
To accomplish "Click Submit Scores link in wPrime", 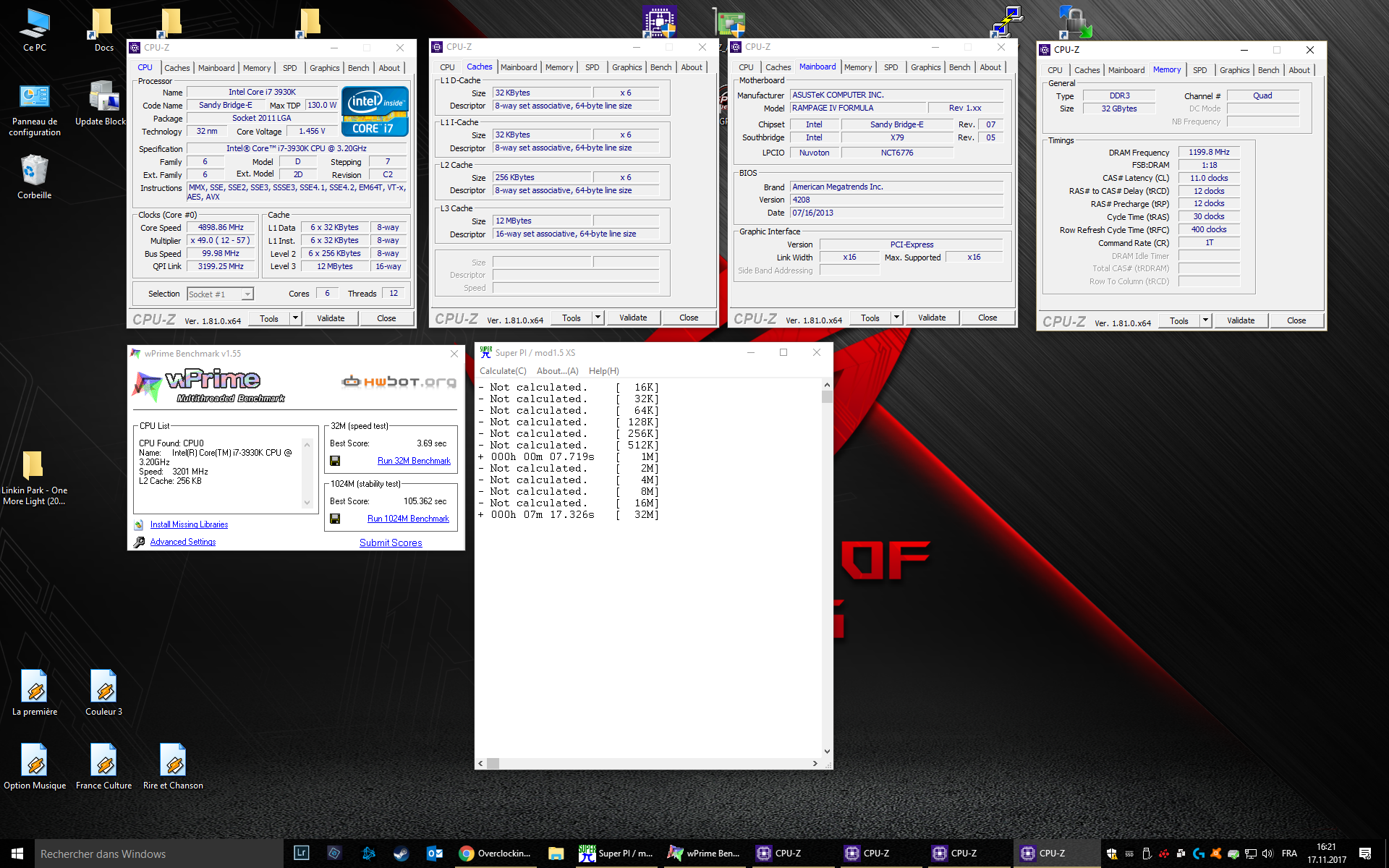I will (x=391, y=542).
